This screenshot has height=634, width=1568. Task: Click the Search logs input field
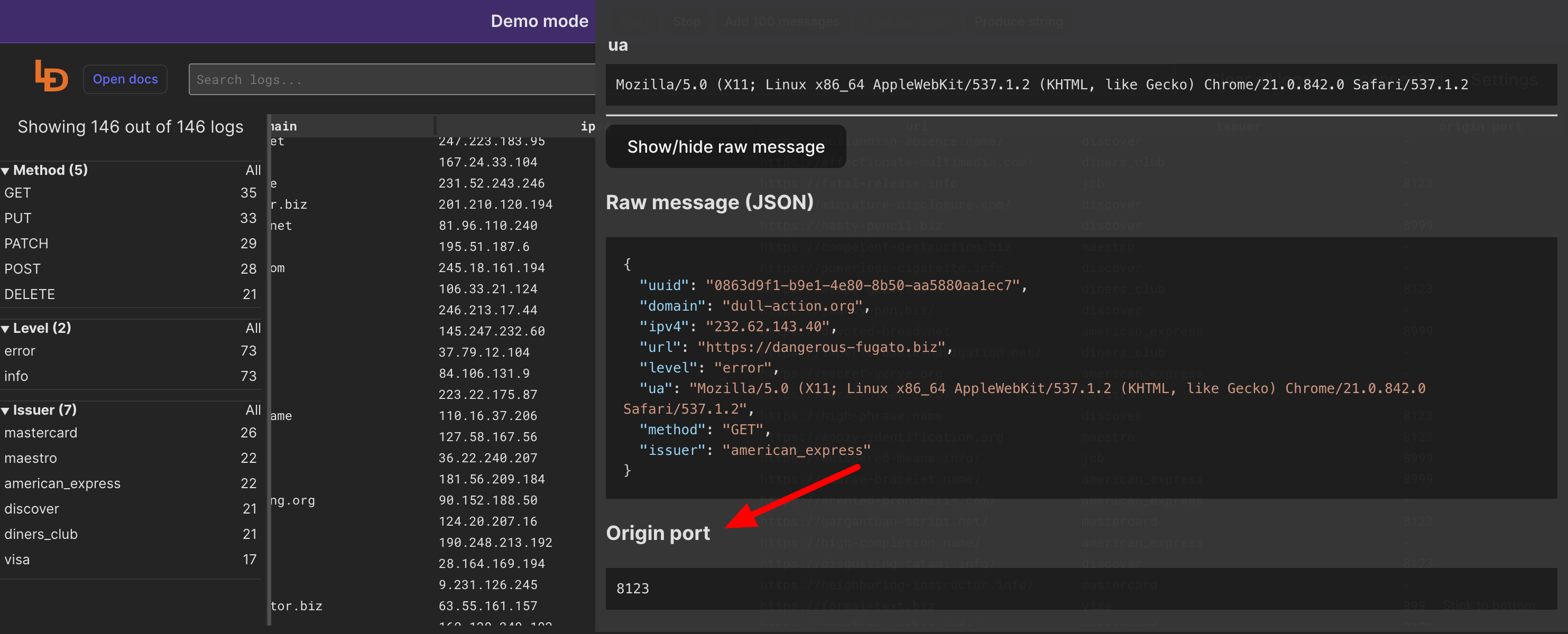coord(390,80)
